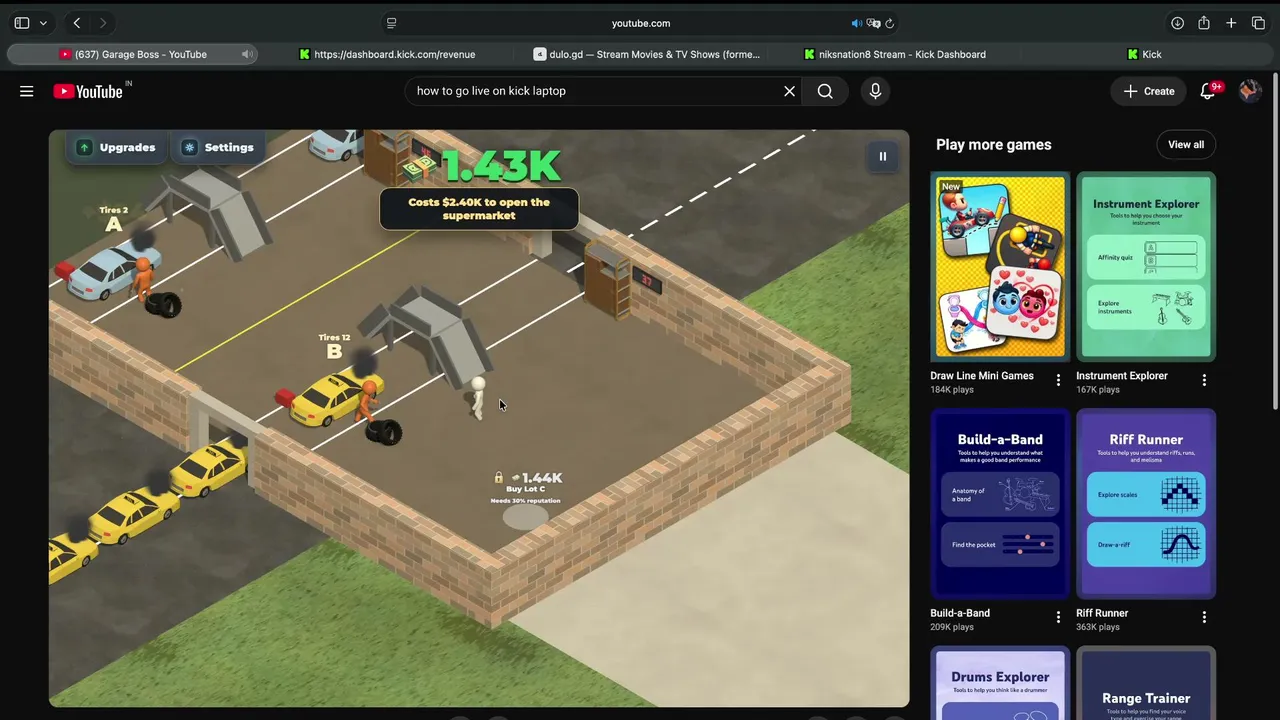Image resolution: width=1280 pixels, height=720 pixels.
Task: Click the Safari share icon
Action: tap(1204, 23)
